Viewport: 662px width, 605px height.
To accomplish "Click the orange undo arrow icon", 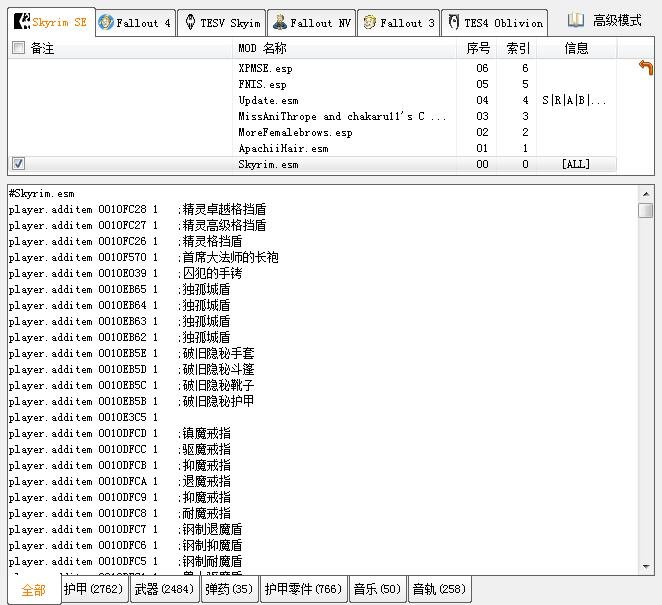I will [646, 68].
